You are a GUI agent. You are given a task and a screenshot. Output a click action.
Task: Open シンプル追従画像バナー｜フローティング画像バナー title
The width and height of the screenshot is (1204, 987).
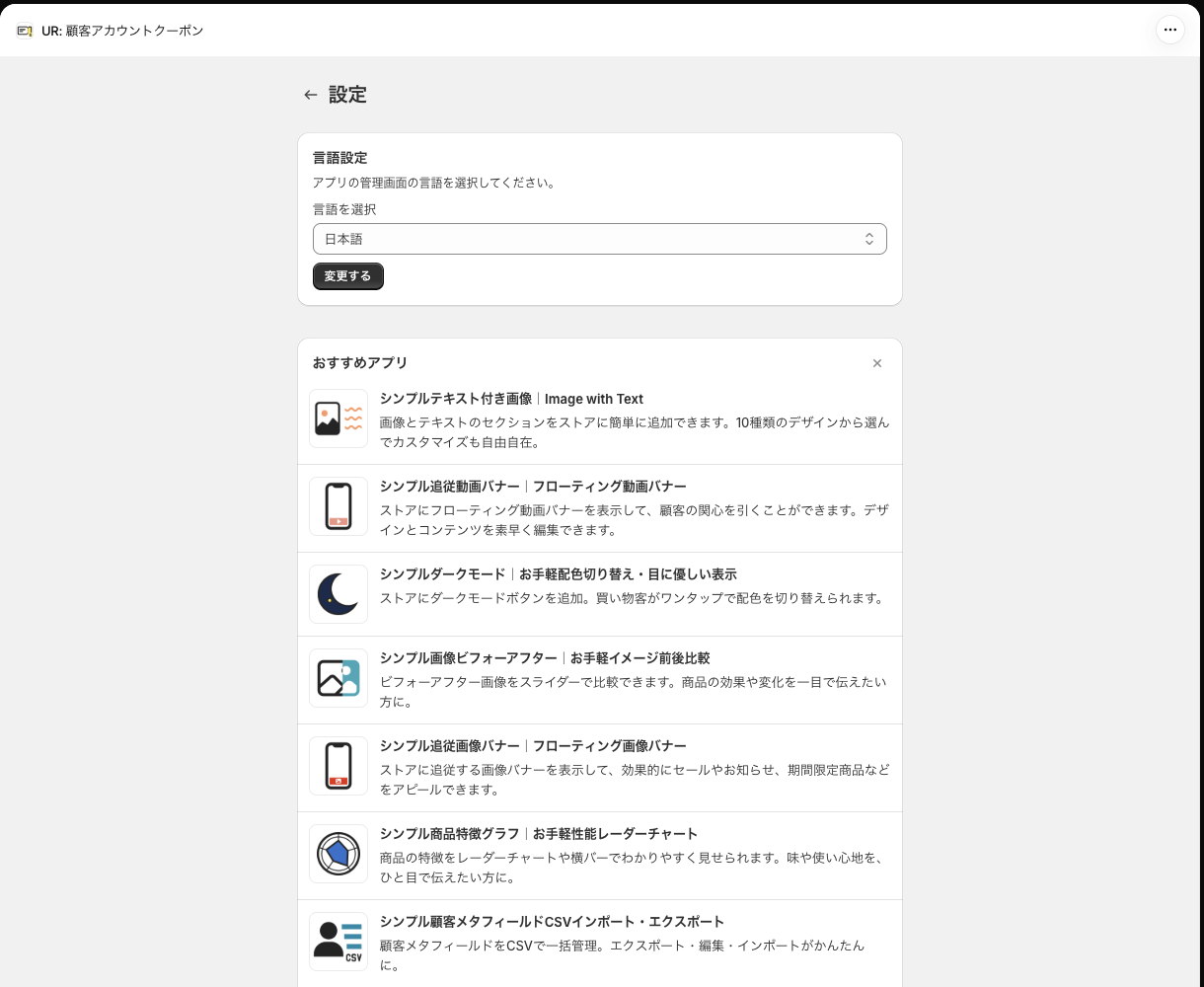[x=533, y=746]
